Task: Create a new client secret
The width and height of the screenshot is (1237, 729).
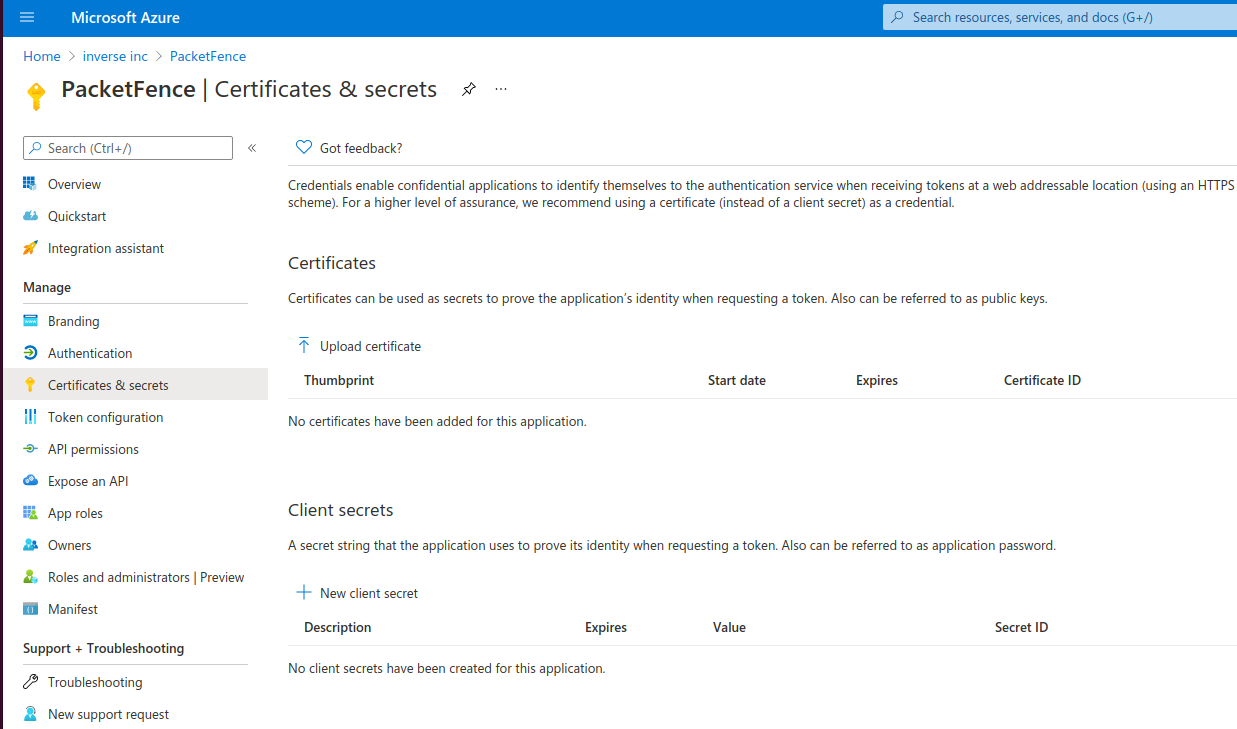Action: pyautogui.click(x=356, y=592)
